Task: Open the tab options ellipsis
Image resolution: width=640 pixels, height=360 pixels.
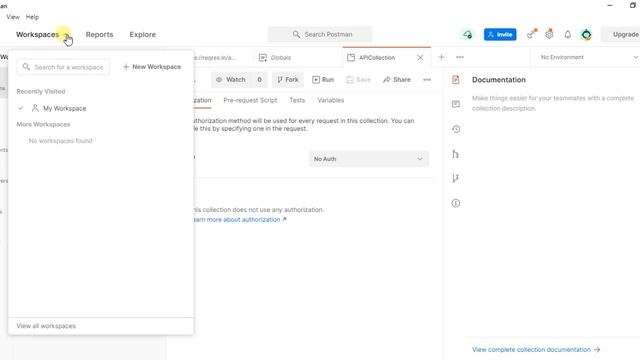Action: point(460,57)
